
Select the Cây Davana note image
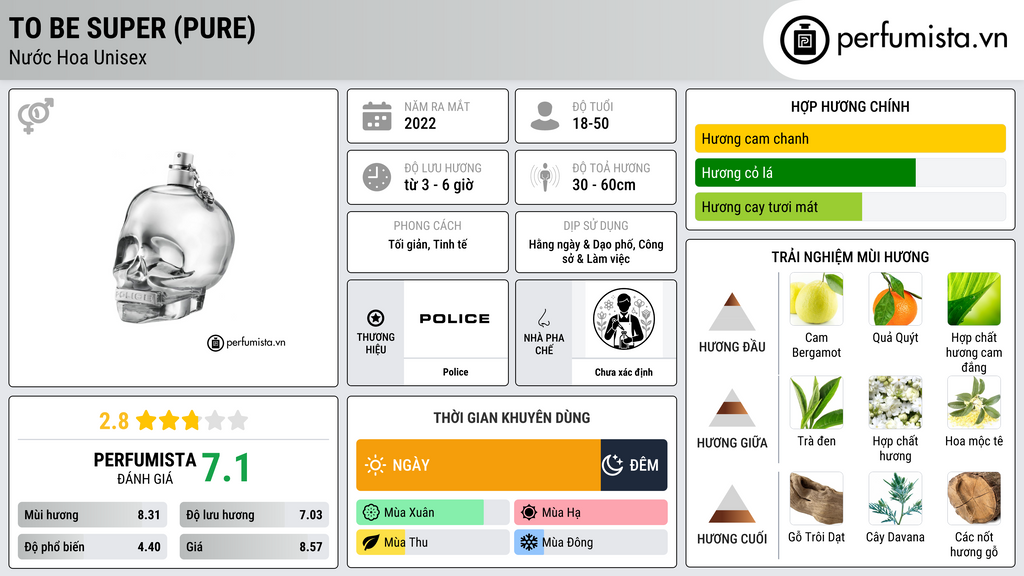(x=895, y=498)
